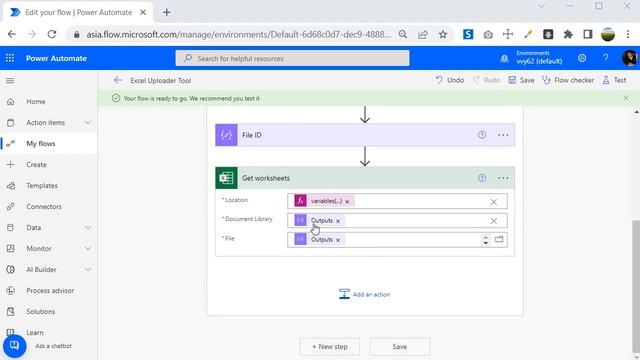Click the File ID compose action icon

point(226,135)
